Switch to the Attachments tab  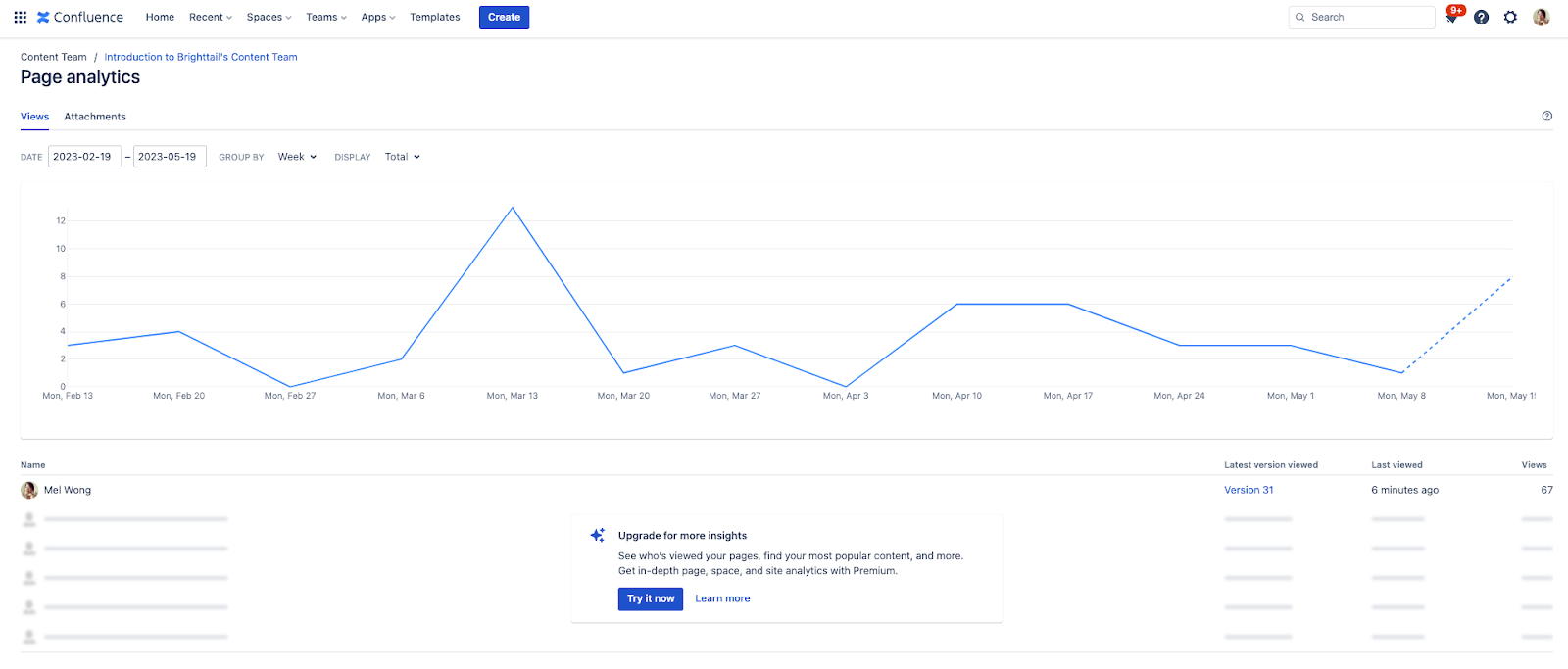click(x=95, y=117)
